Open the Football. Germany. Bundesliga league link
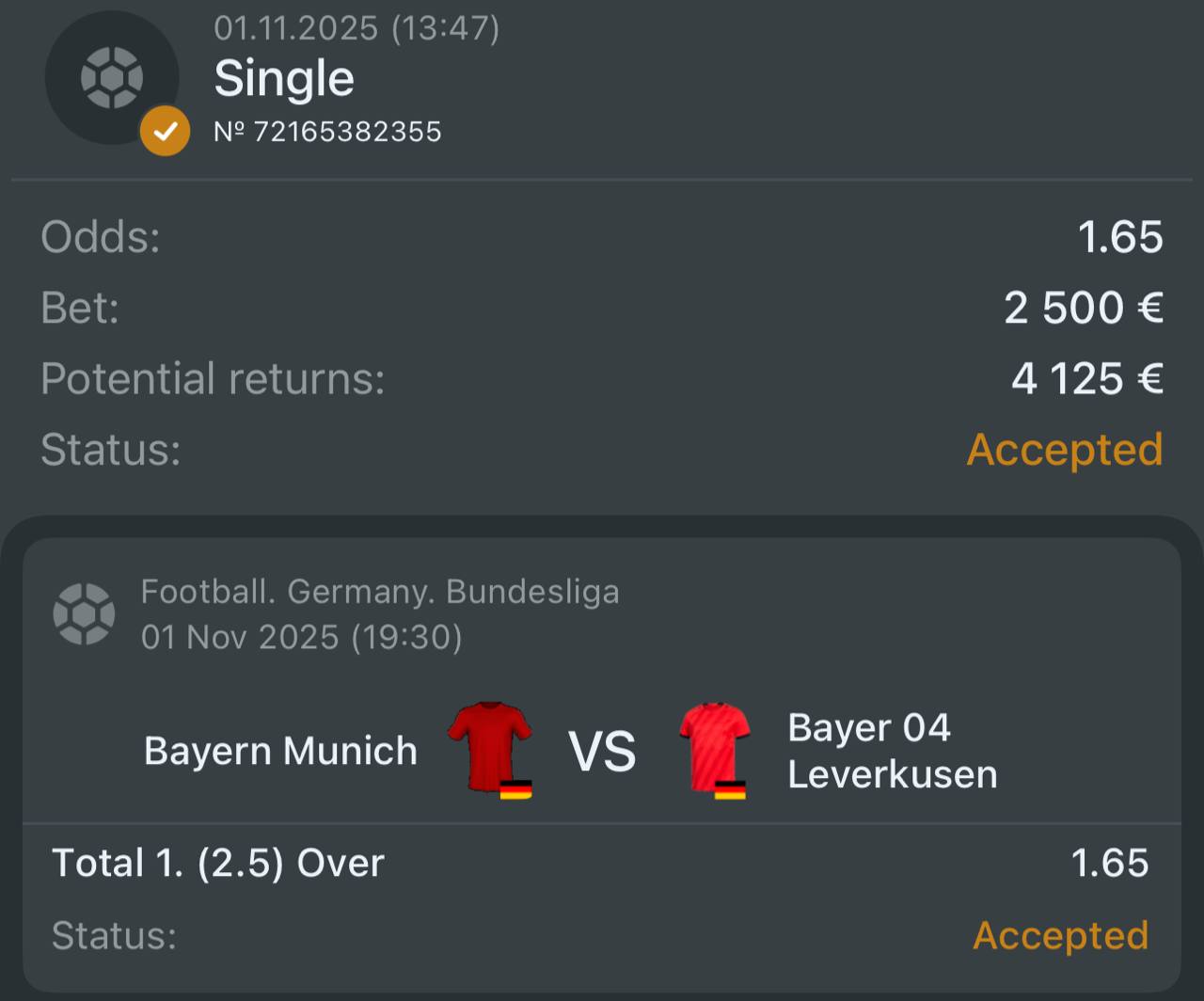This screenshot has height=1001, width=1204. click(x=380, y=592)
